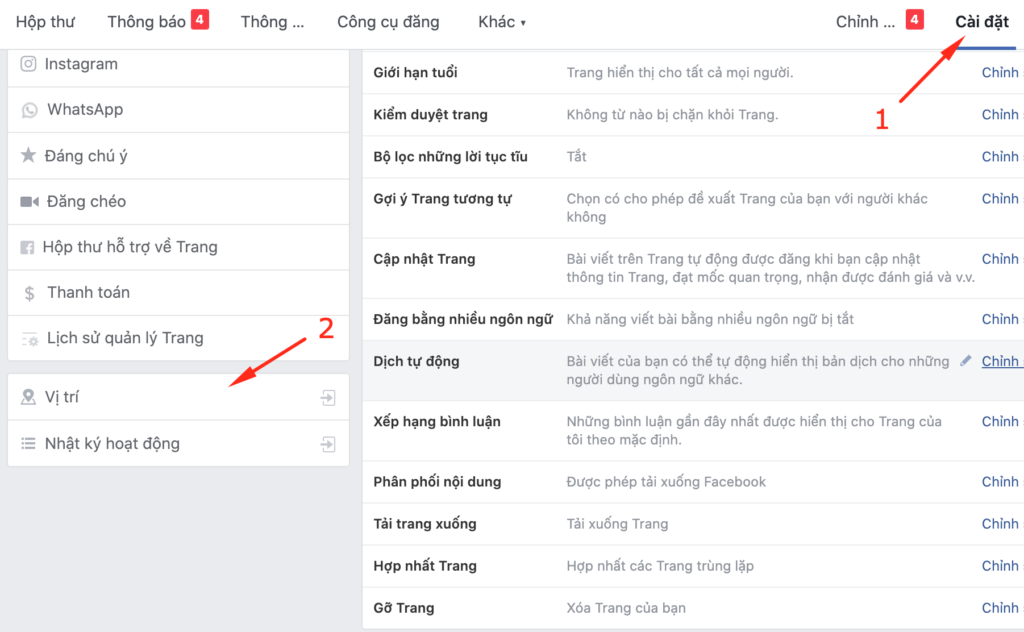This screenshot has height=632, width=1024.
Task: Click the arrow icon beside Vị trí
Action: pos(328,397)
